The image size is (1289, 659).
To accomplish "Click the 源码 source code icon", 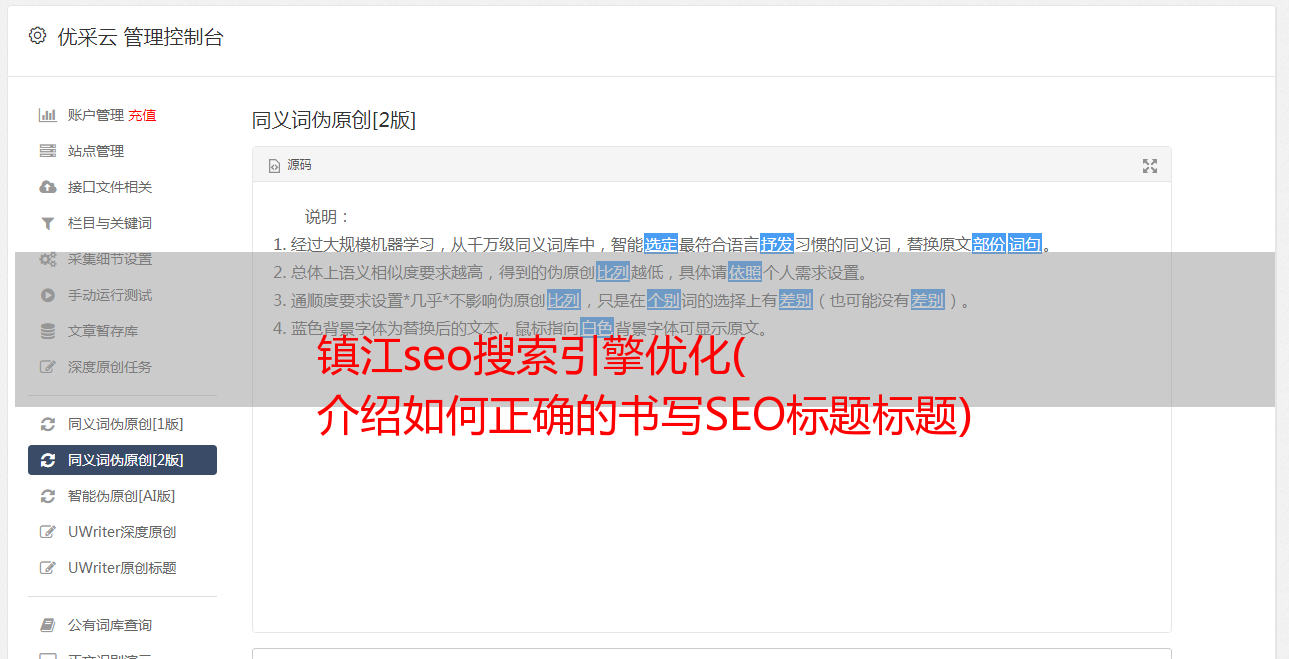I will click(274, 166).
